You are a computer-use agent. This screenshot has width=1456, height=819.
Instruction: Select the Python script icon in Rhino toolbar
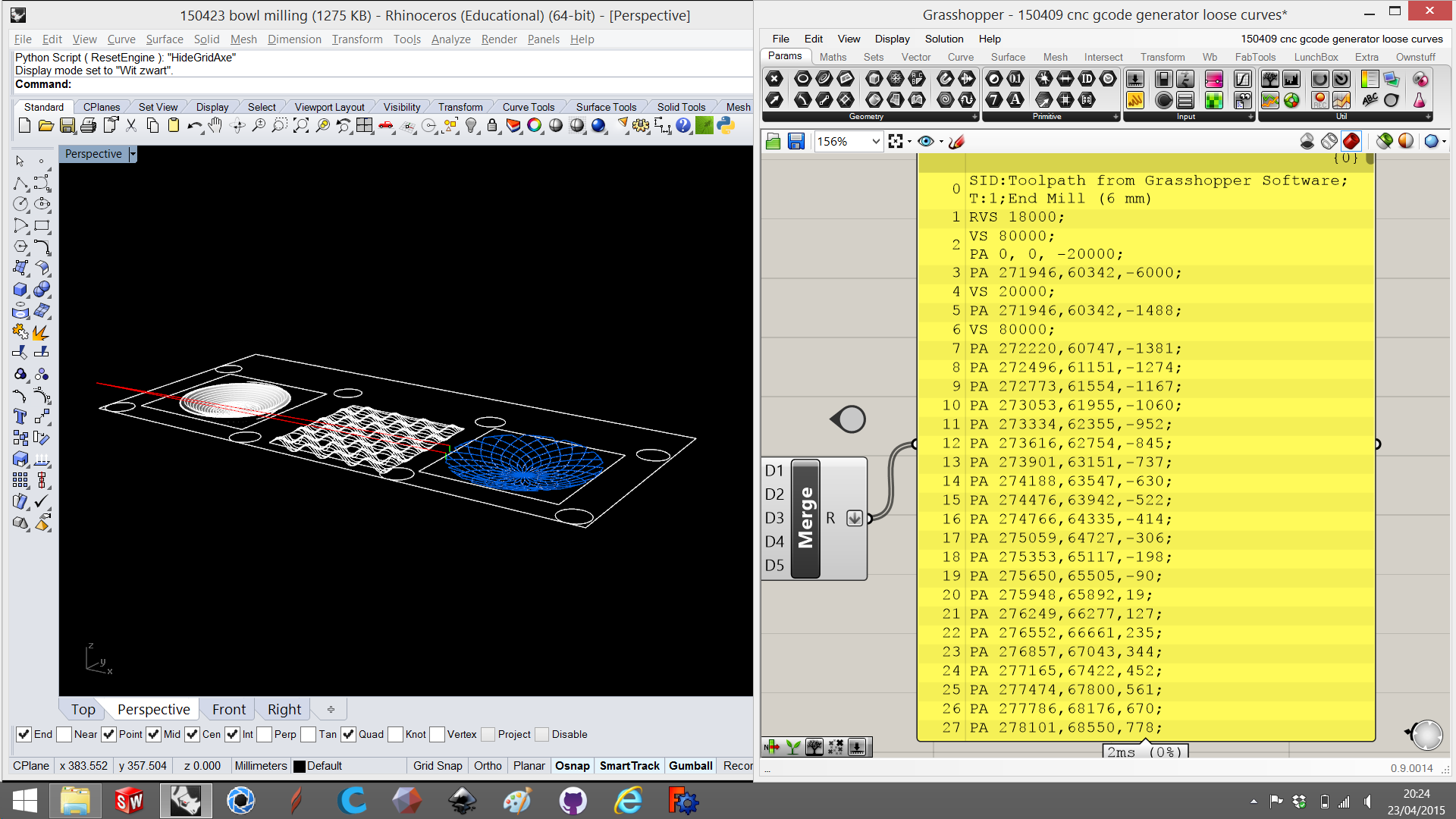[725, 125]
